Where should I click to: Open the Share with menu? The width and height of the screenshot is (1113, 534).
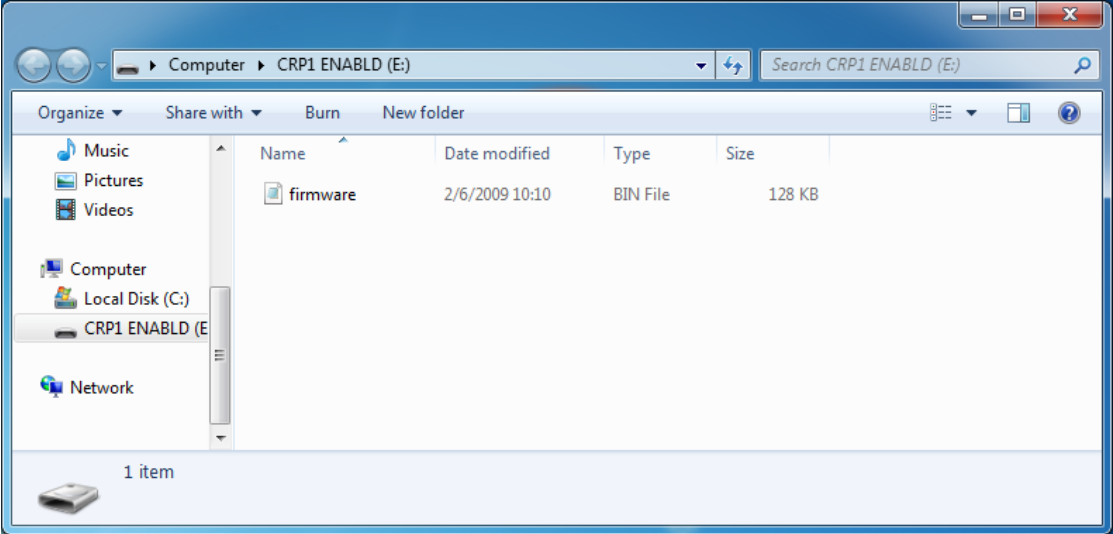[214, 112]
